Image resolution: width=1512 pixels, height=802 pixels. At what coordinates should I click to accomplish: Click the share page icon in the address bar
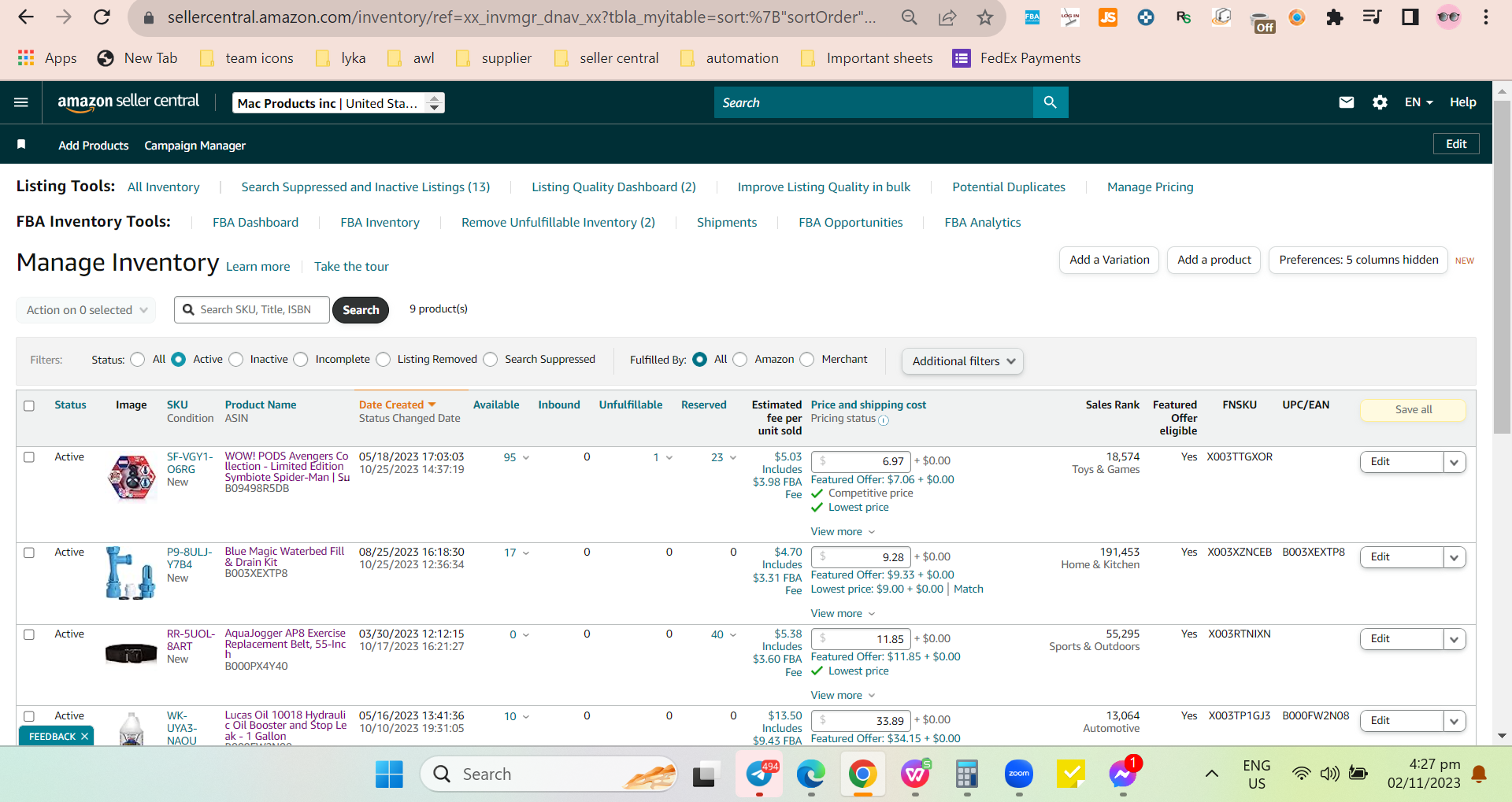coord(947,17)
